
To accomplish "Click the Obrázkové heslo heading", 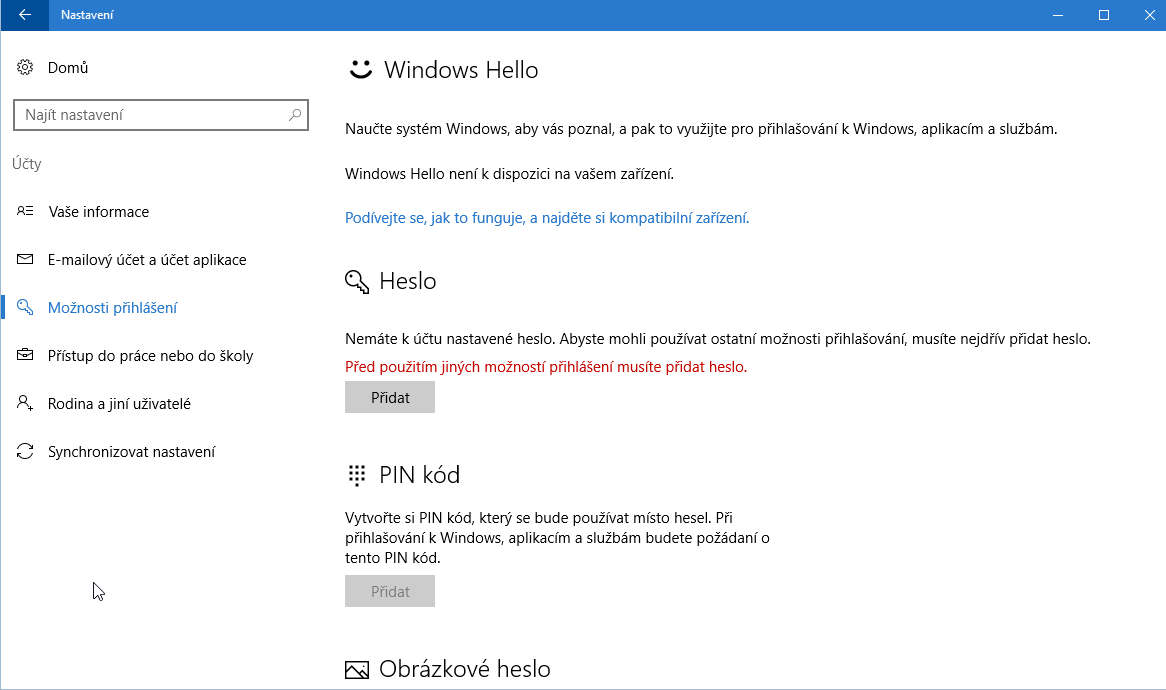I will (x=465, y=669).
